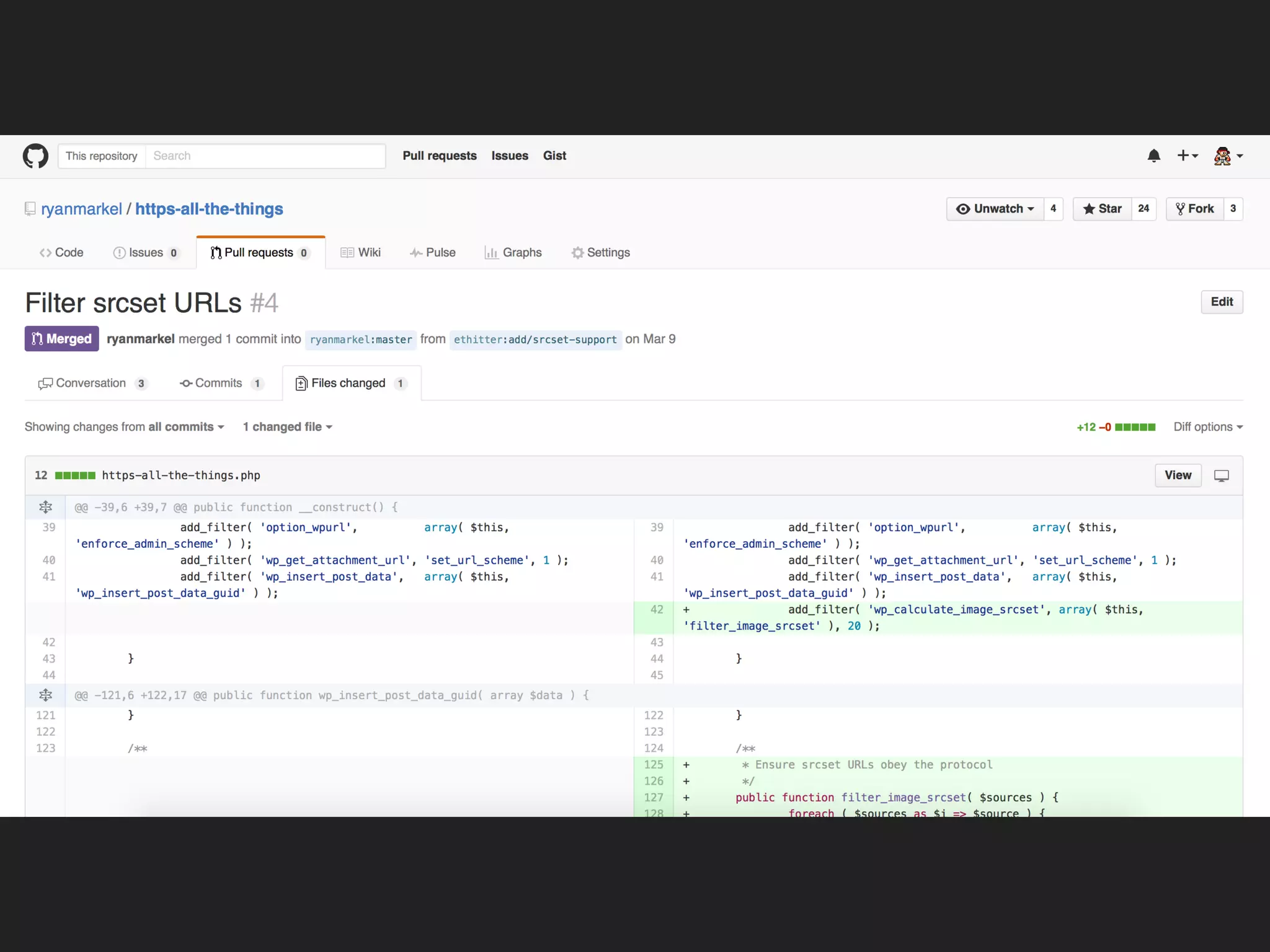1270x952 pixels.
Task: Switch to the Conversation tab
Action: 92,383
